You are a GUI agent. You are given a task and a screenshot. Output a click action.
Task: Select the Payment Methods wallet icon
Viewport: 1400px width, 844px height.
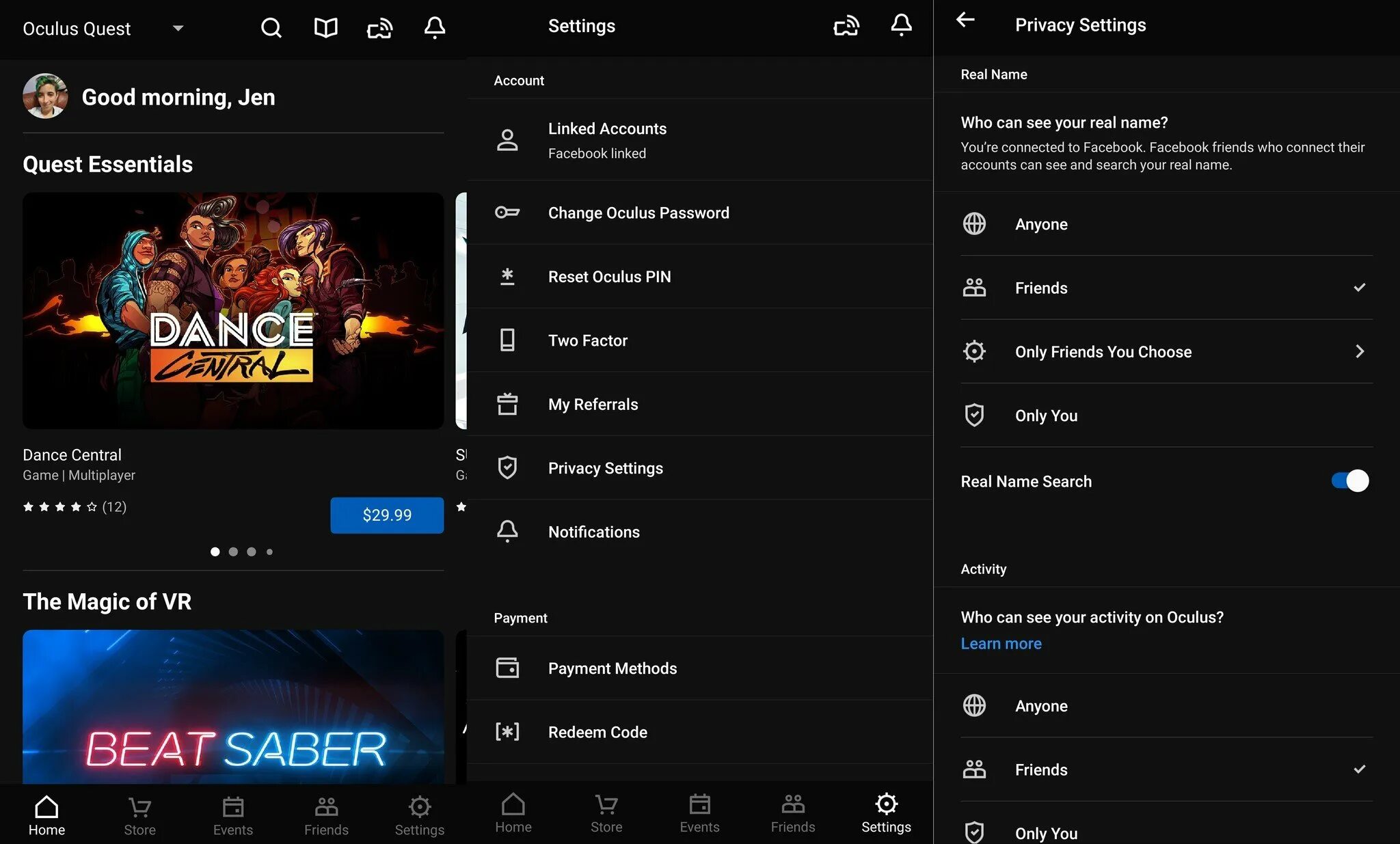(506, 666)
